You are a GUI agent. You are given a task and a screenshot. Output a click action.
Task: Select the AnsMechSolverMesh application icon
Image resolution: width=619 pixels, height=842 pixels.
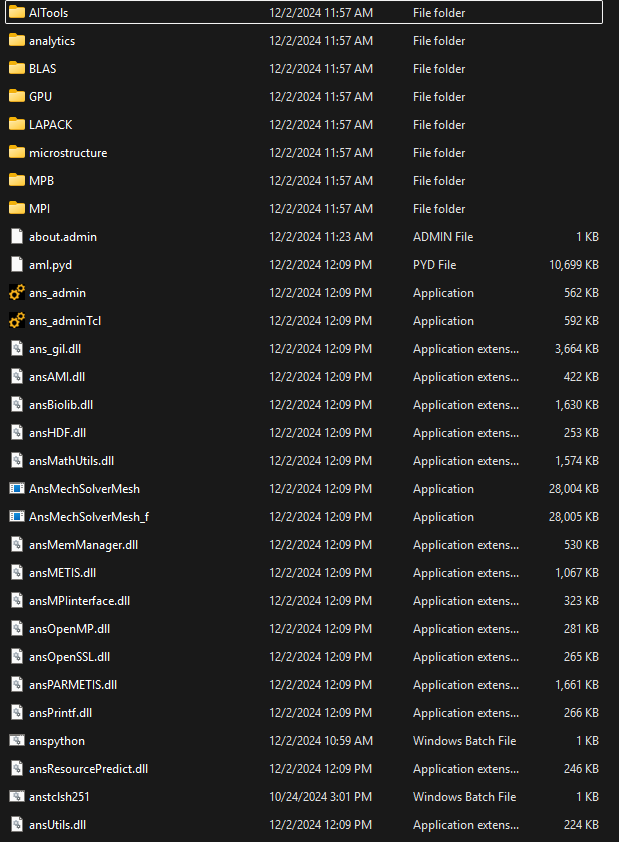click(x=17, y=489)
